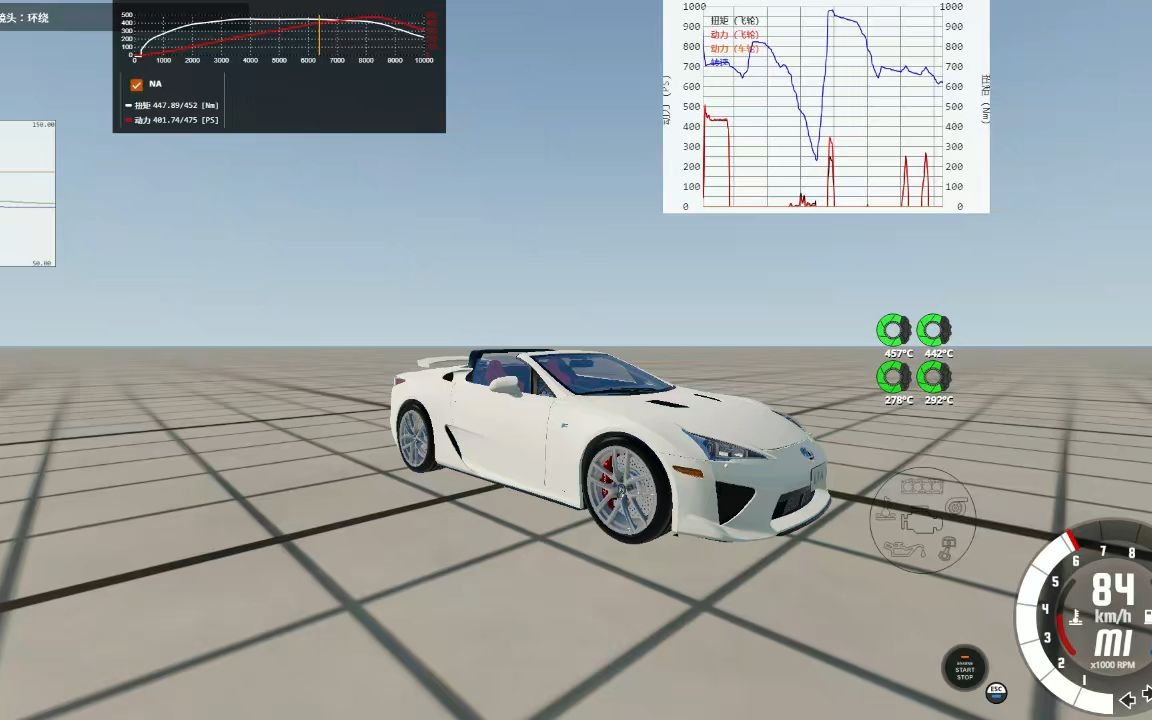Uncheck the NA checkbox in torque curve
Image resolution: width=1152 pixels, height=720 pixels.
(x=136, y=84)
